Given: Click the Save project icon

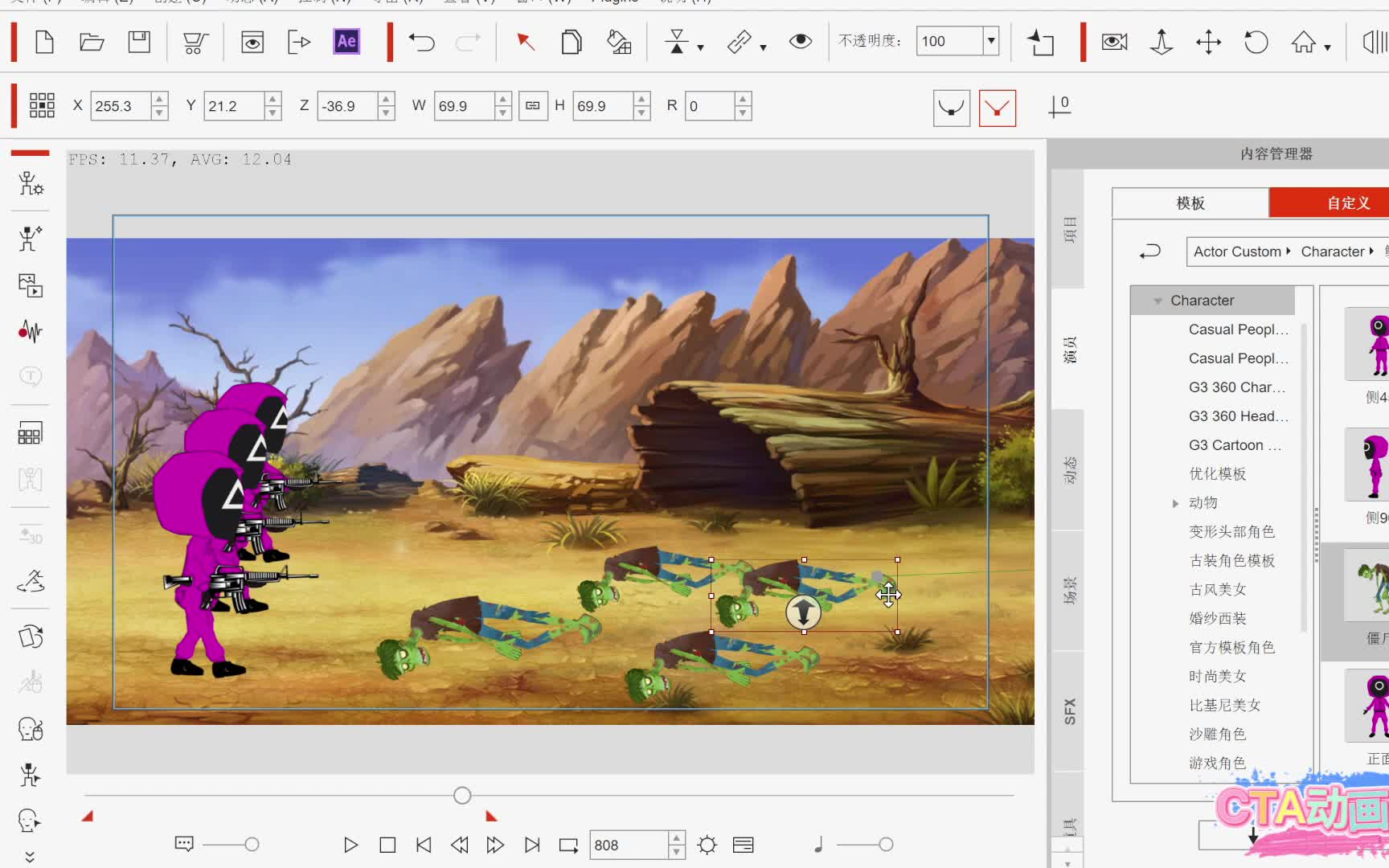Looking at the screenshot, I should tap(139, 41).
